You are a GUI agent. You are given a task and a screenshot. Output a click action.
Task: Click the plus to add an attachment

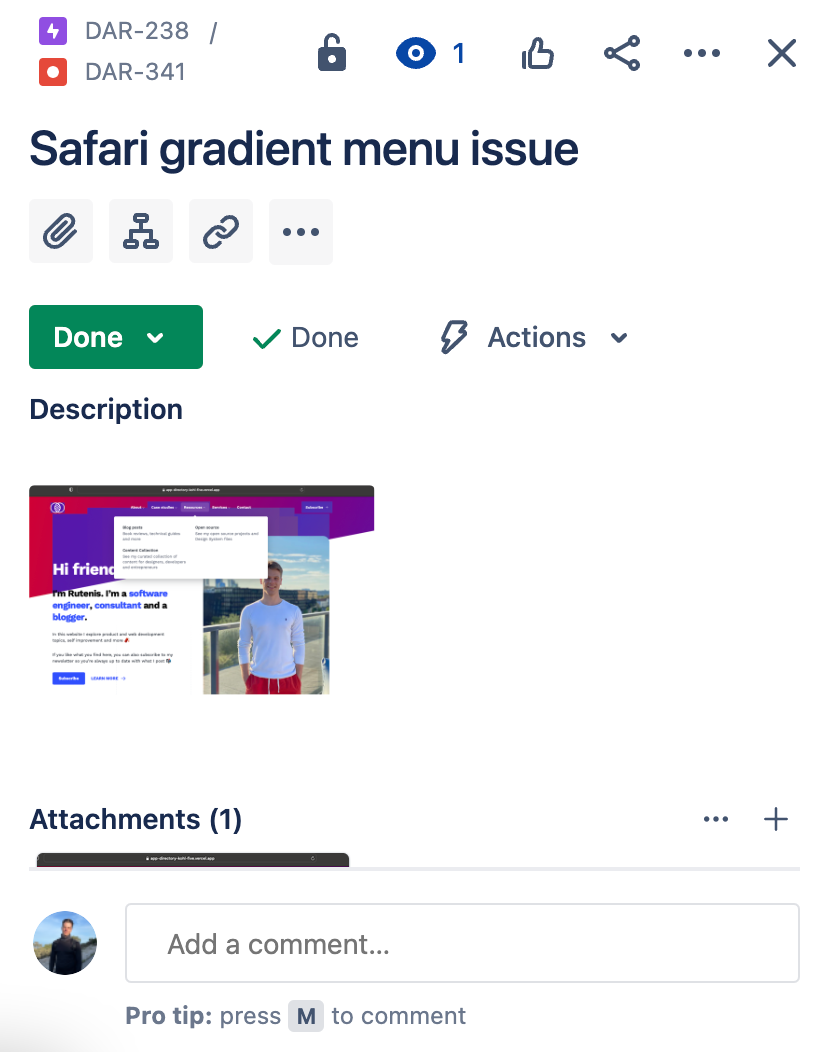point(775,819)
